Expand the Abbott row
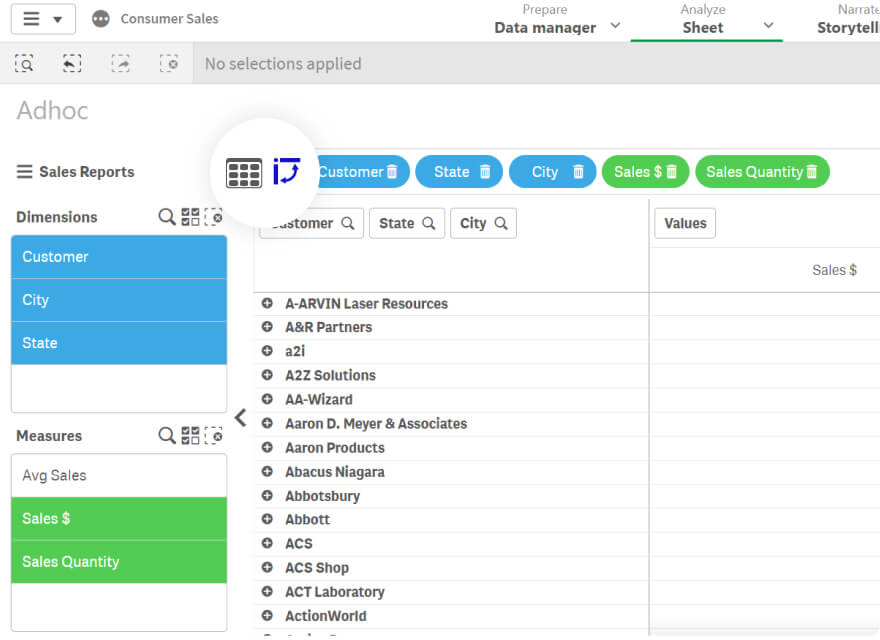880x640 pixels. [x=267, y=519]
